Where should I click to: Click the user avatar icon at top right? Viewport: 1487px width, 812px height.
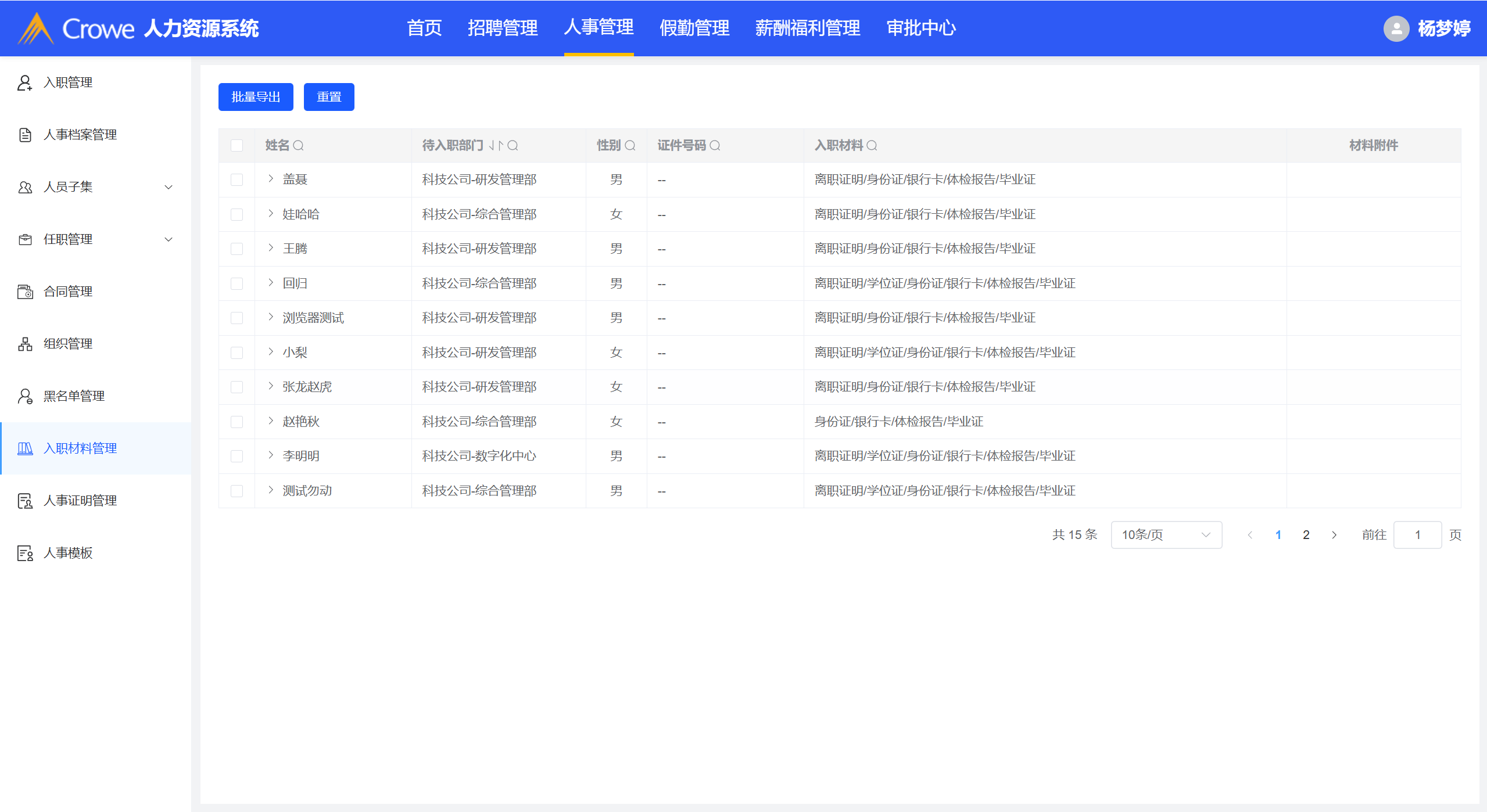(1396, 28)
